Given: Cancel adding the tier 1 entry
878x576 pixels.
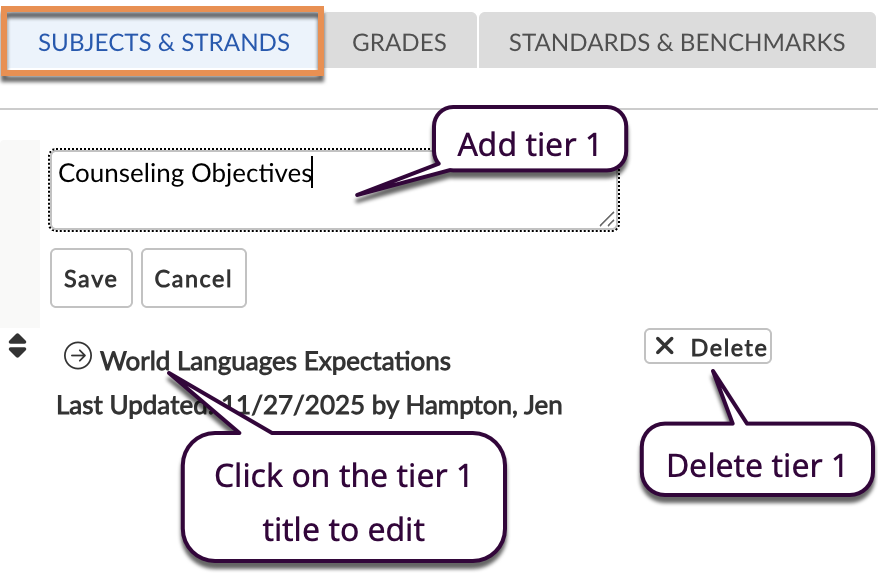Looking at the screenshot, I should pyautogui.click(x=193, y=279).
